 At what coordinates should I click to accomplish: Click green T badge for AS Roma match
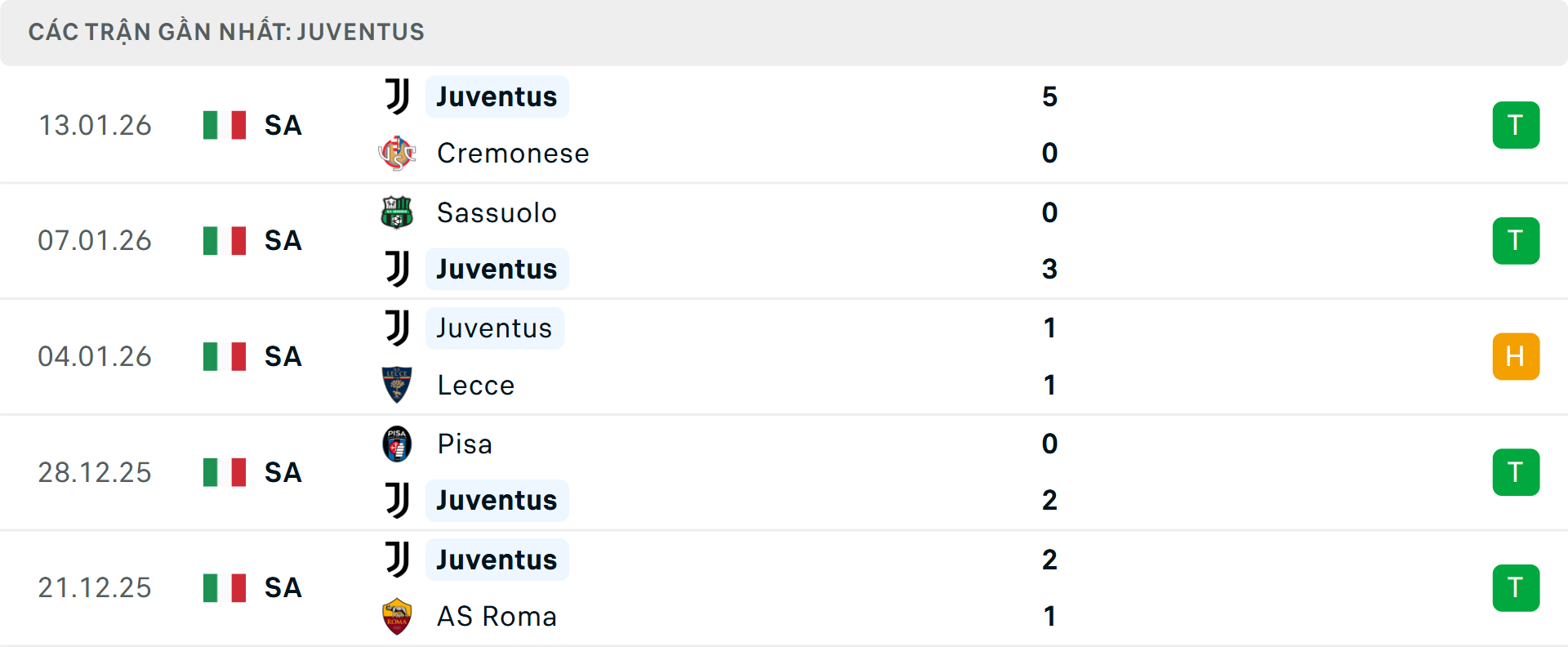1516,588
